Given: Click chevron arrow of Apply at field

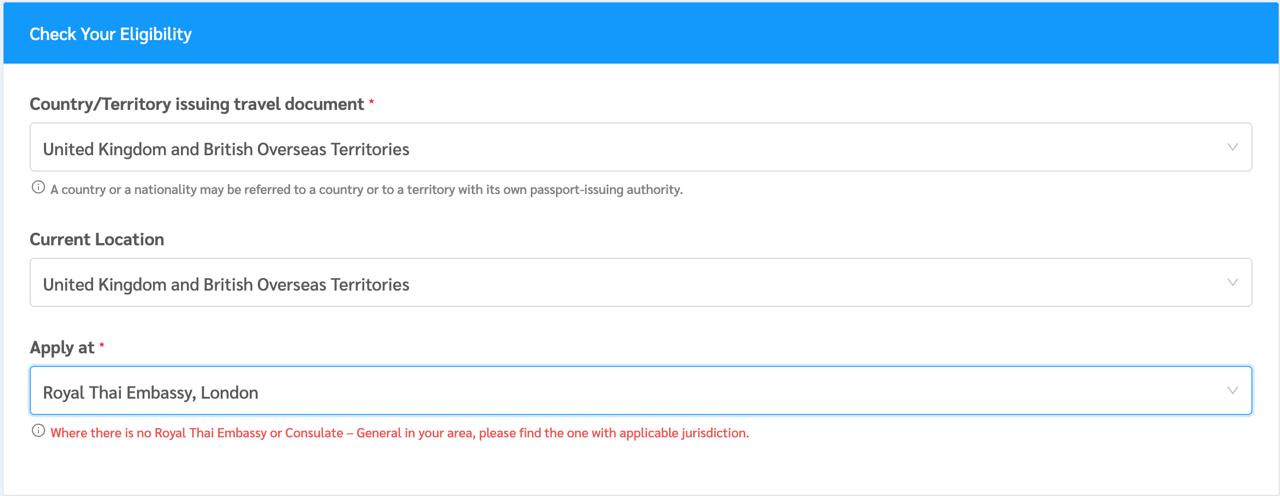Looking at the screenshot, I should coord(1232,391).
